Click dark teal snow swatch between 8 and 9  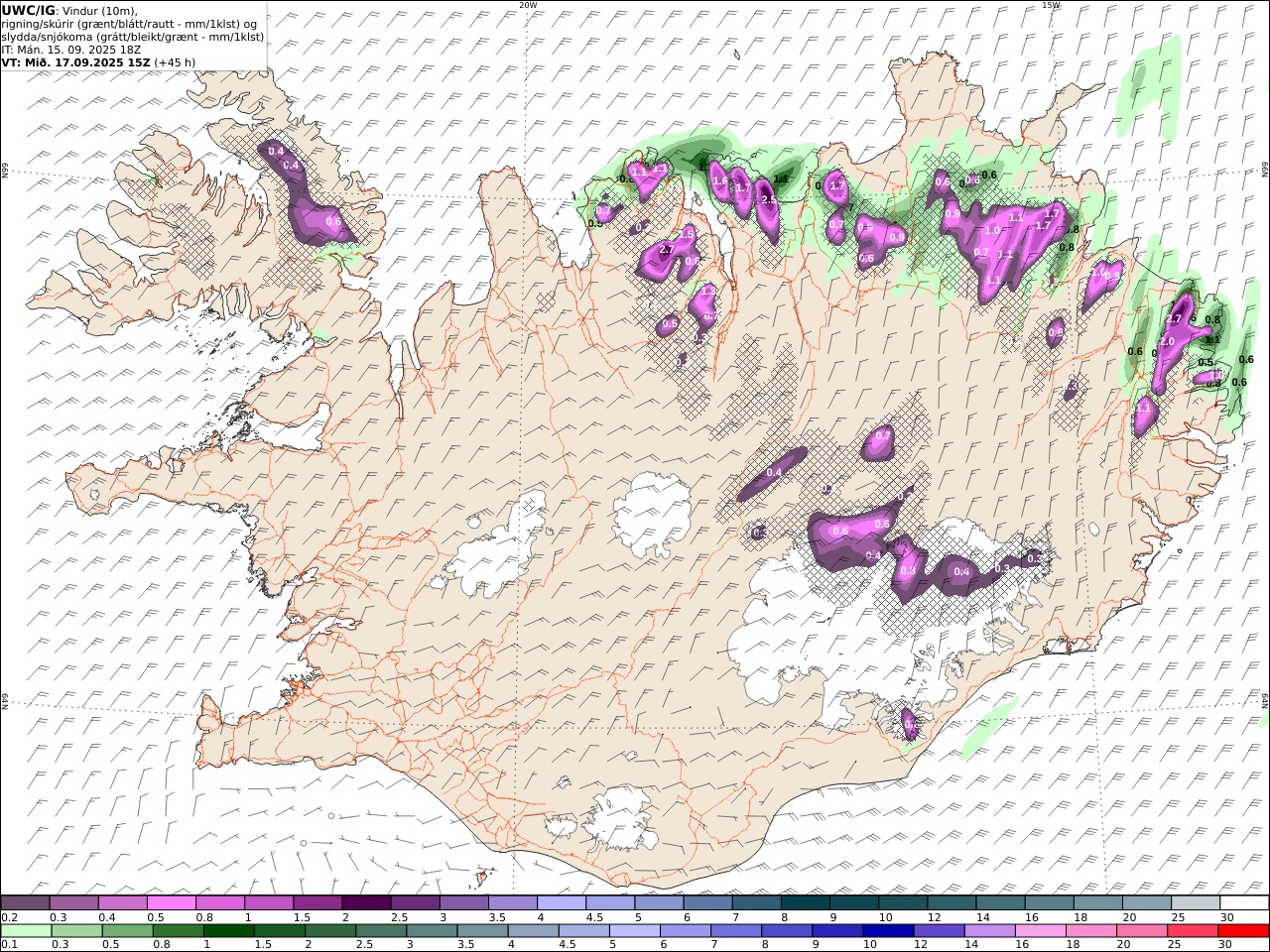pyautogui.click(x=805, y=902)
